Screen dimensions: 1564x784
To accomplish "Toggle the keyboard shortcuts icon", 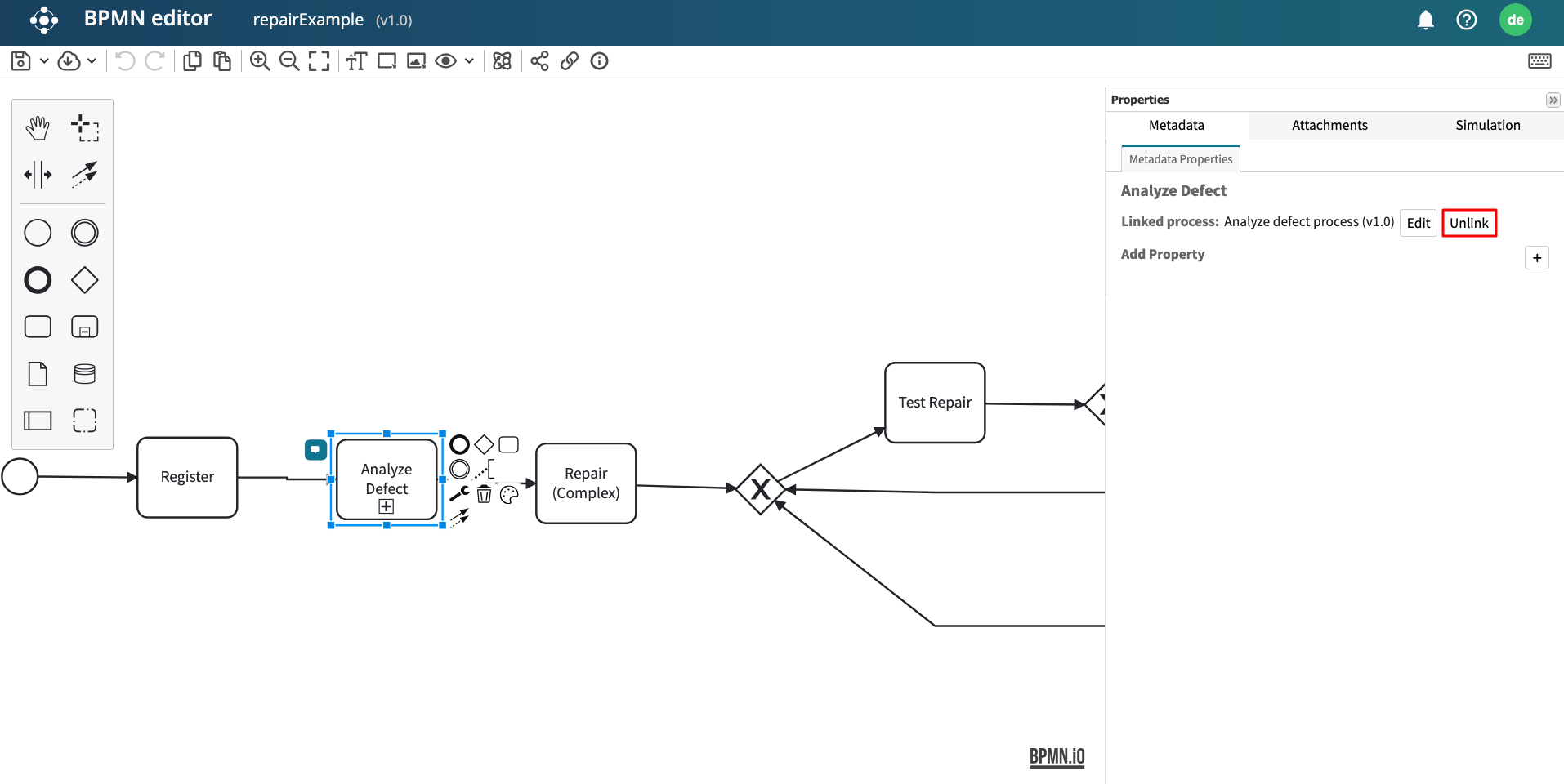I will [x=1539, y=61].
